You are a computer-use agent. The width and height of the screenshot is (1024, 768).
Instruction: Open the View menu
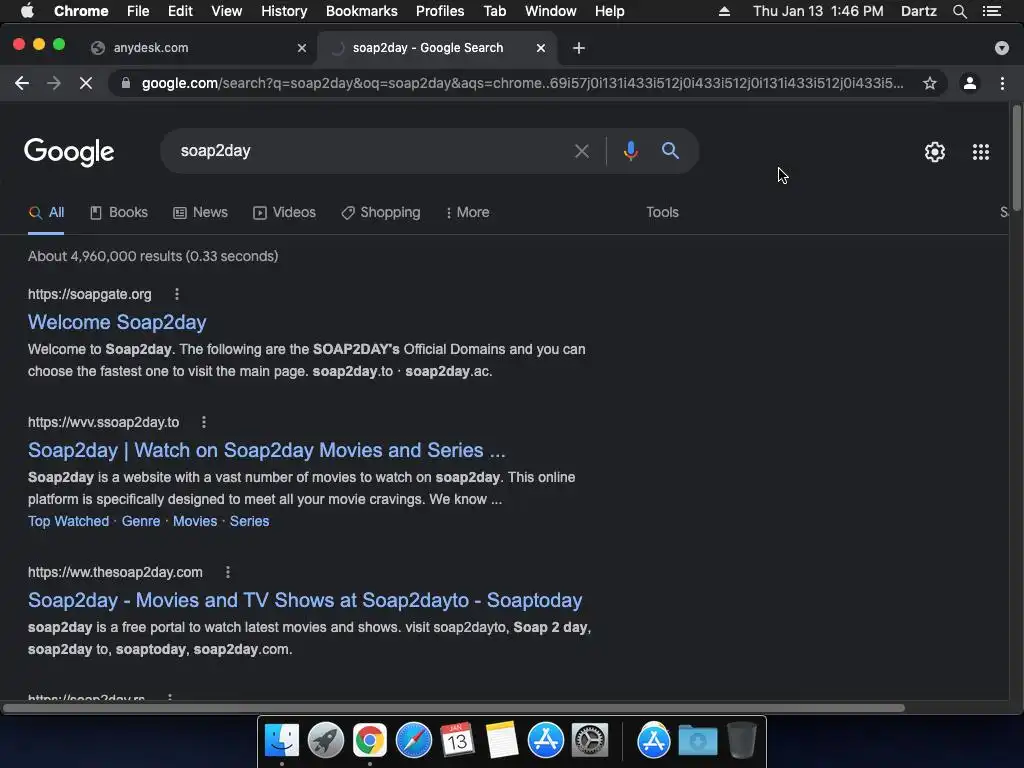pos(226,11)
